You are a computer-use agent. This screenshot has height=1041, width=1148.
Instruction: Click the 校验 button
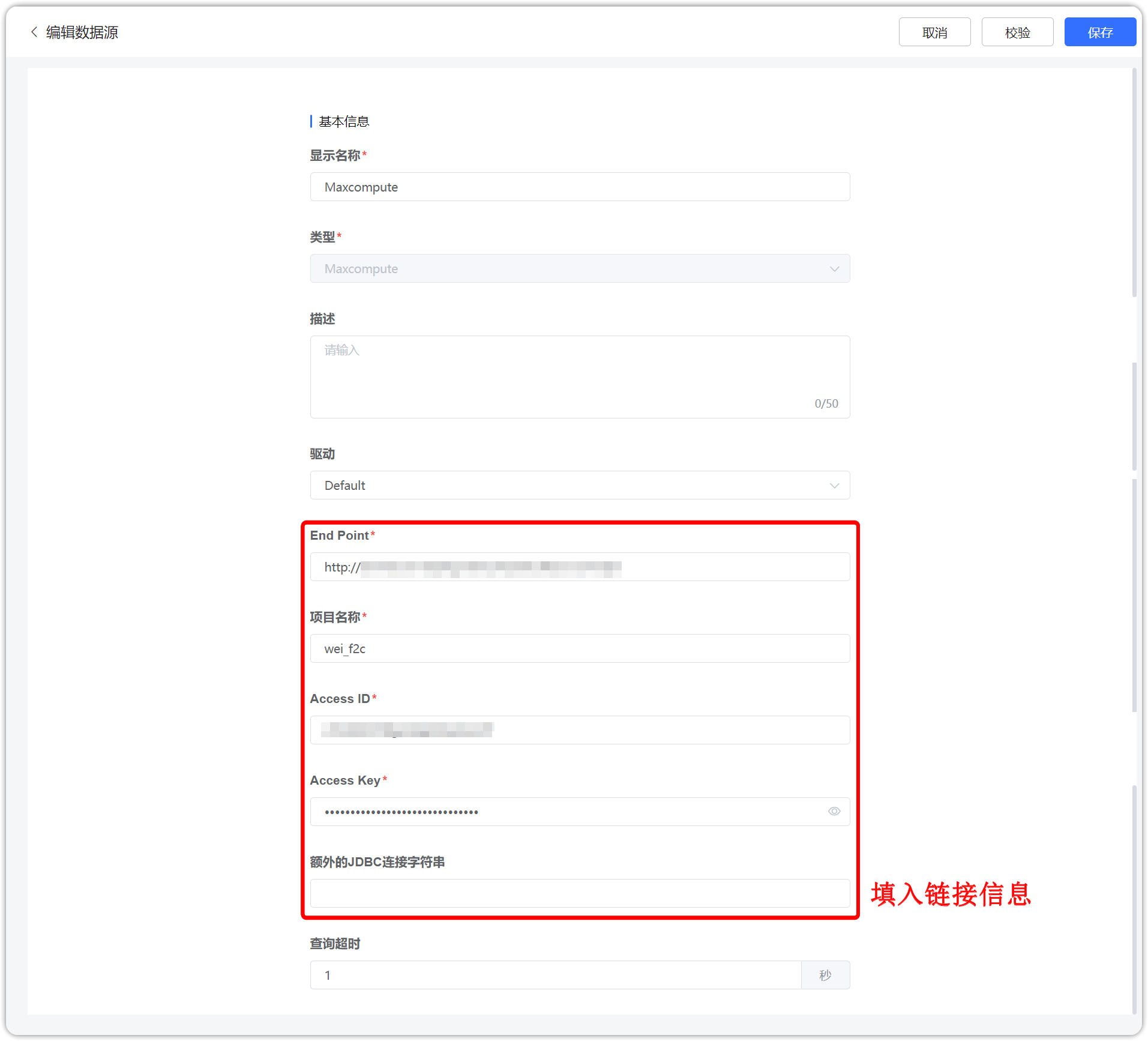point(1017,32)
